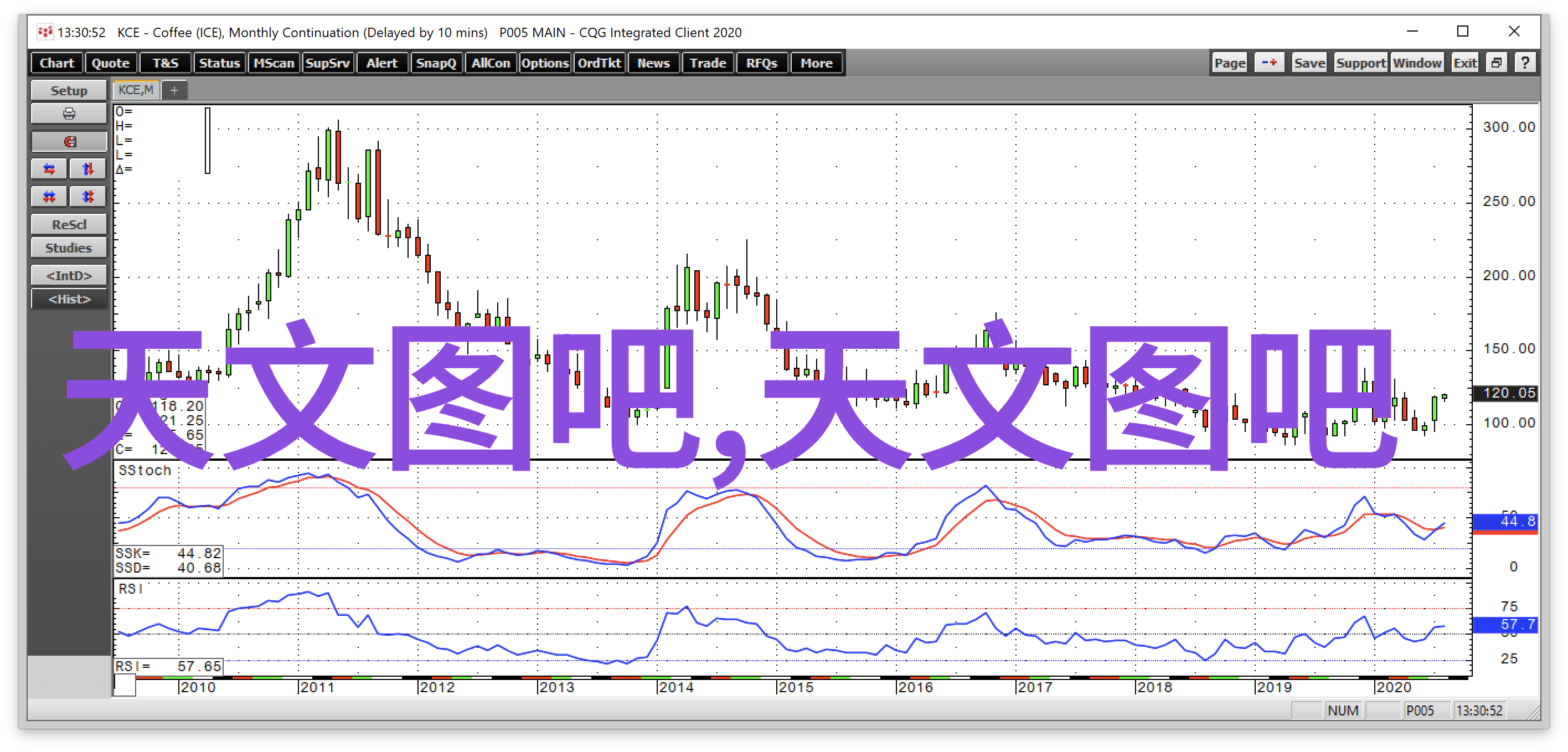Open the MScan market scanner
1568x752 pixels.
pyautogui.click(x=274, y=63)
